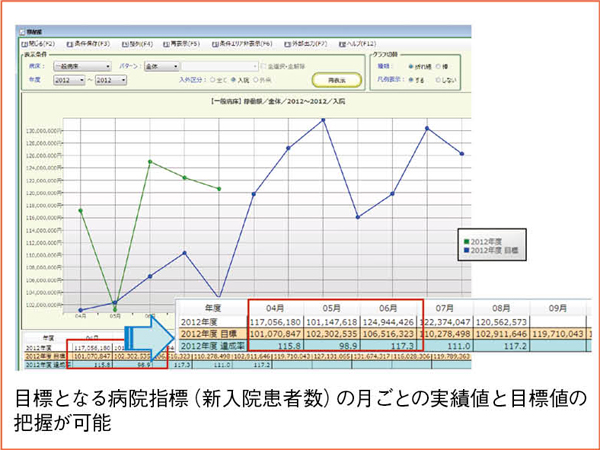
Task: Open the 病床 dropdown showing 一般病床
Action: [x=80, y=66]
